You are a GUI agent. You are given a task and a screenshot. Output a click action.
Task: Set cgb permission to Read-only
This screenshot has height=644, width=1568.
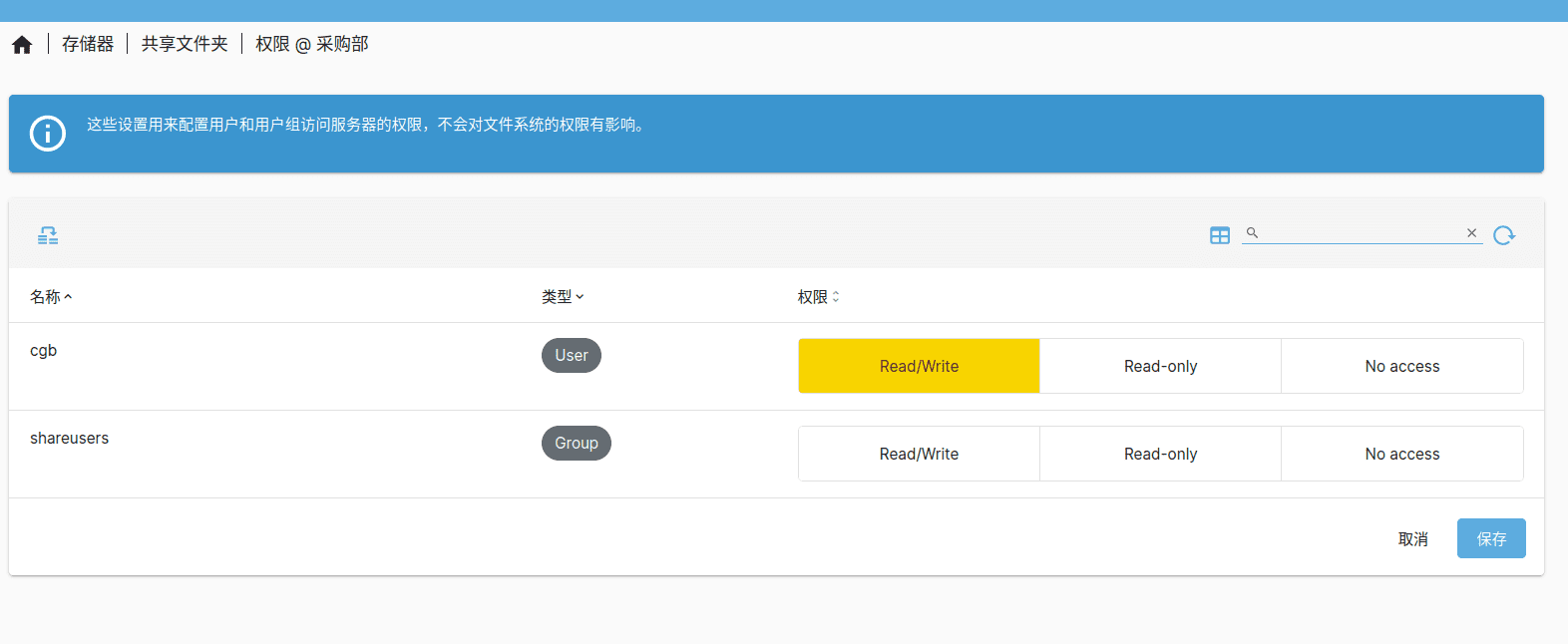(x=1160, y=366)
